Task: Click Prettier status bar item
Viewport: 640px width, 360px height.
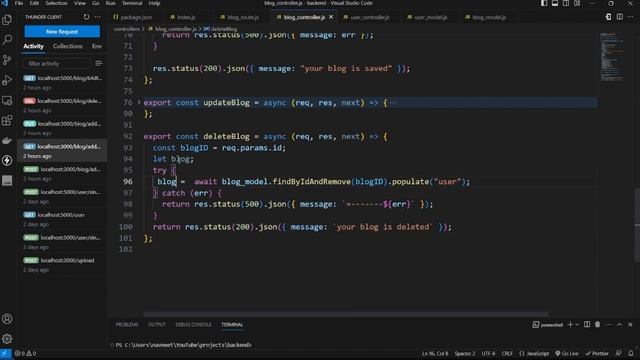Action: [597, 353]
